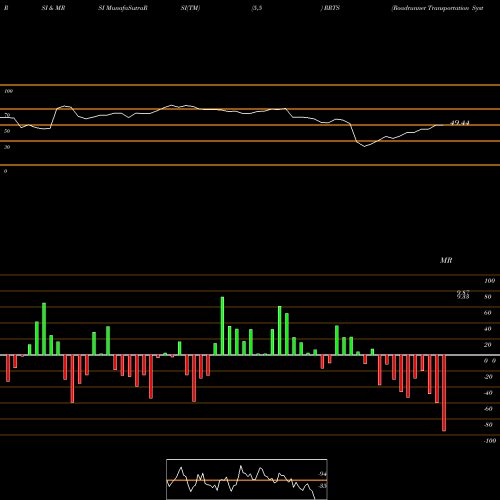Click the Roadrunner Transportation company name

click(437, 8)
